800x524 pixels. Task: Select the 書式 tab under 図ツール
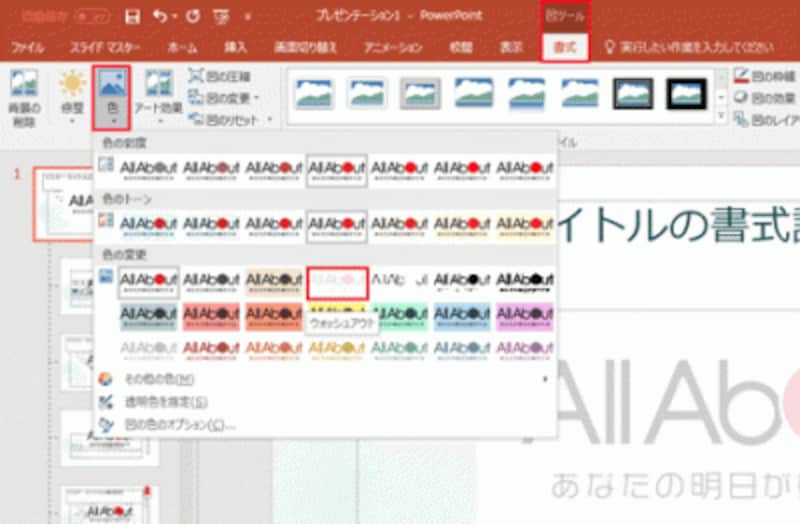(565, 48)
